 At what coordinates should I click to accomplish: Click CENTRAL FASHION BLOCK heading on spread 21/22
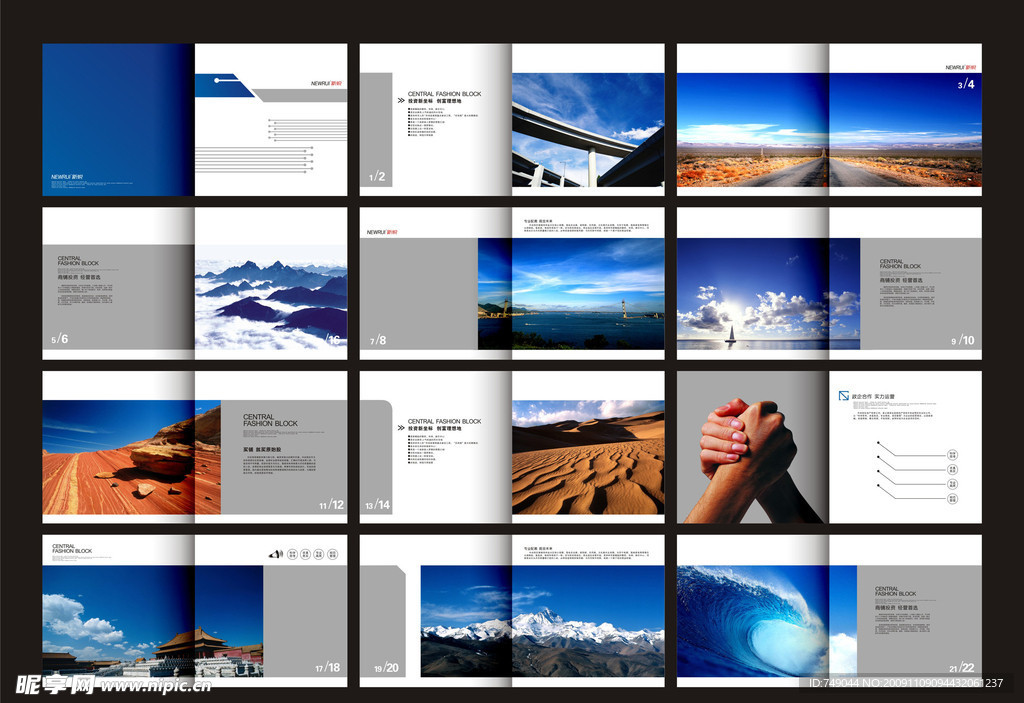(x=895, y=591)
